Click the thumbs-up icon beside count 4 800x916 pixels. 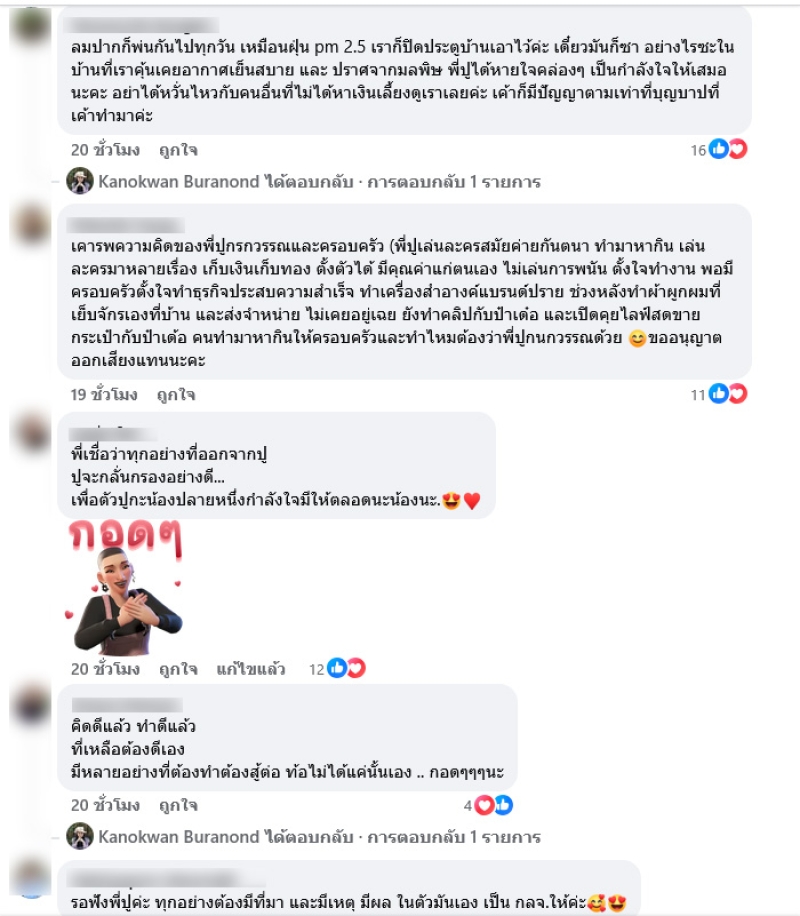click(x=504, y=806)
